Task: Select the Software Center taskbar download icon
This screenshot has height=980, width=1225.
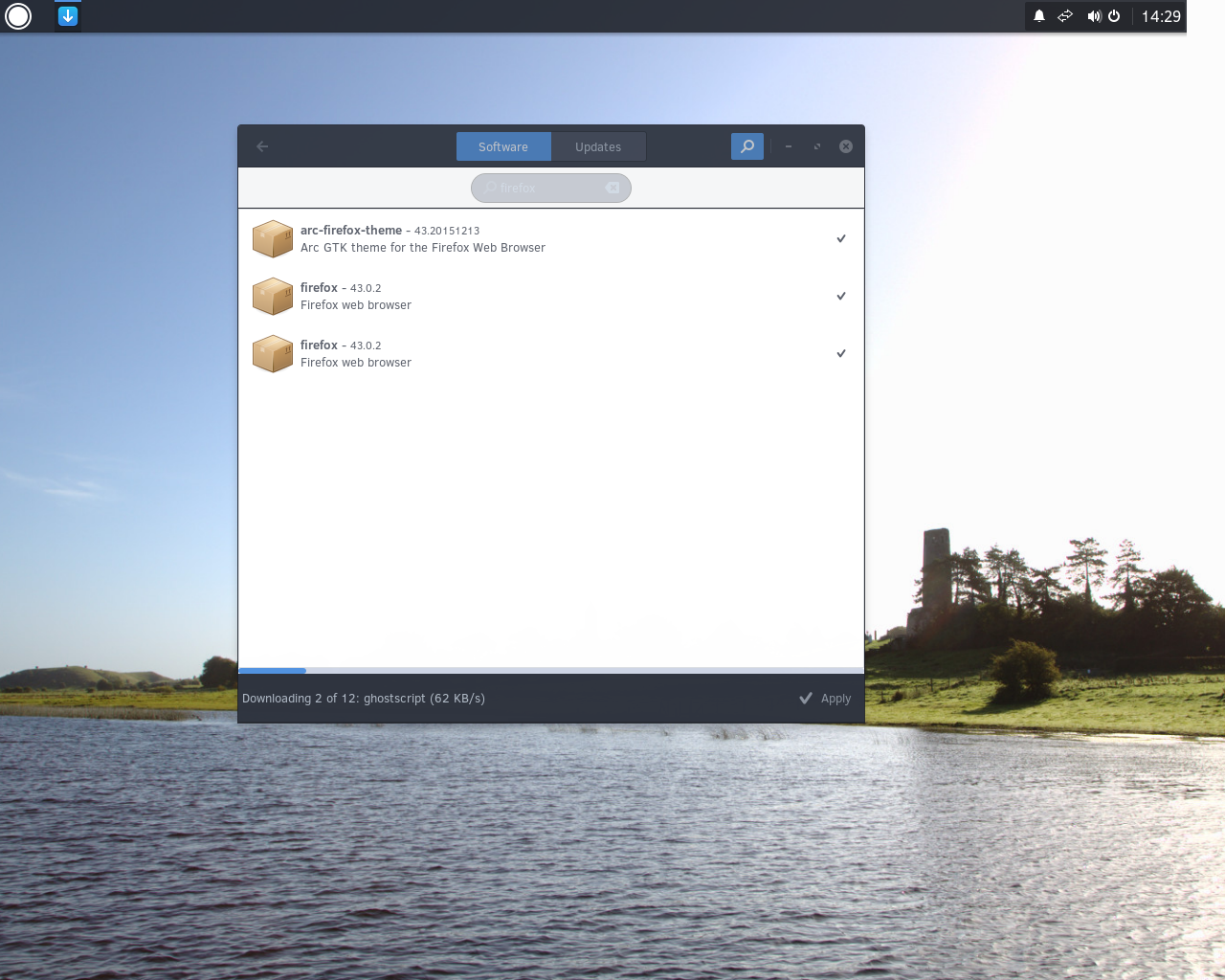Action: 68,16
